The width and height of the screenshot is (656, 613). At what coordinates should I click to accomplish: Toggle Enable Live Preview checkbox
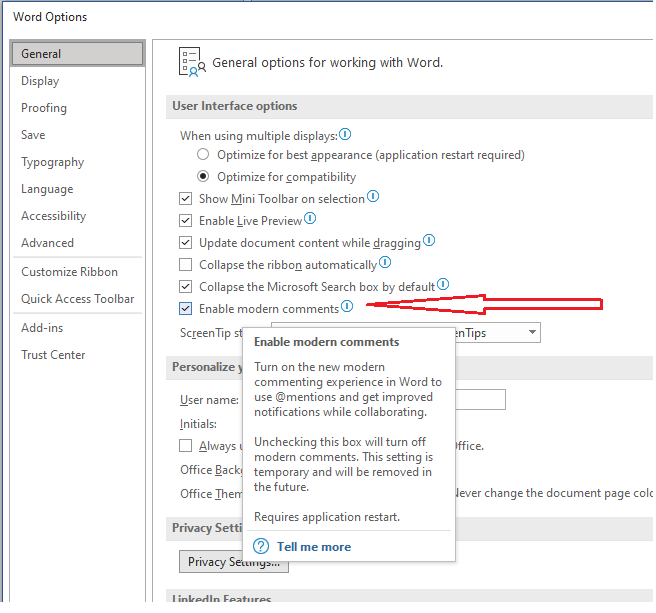(x=185, y=221)
